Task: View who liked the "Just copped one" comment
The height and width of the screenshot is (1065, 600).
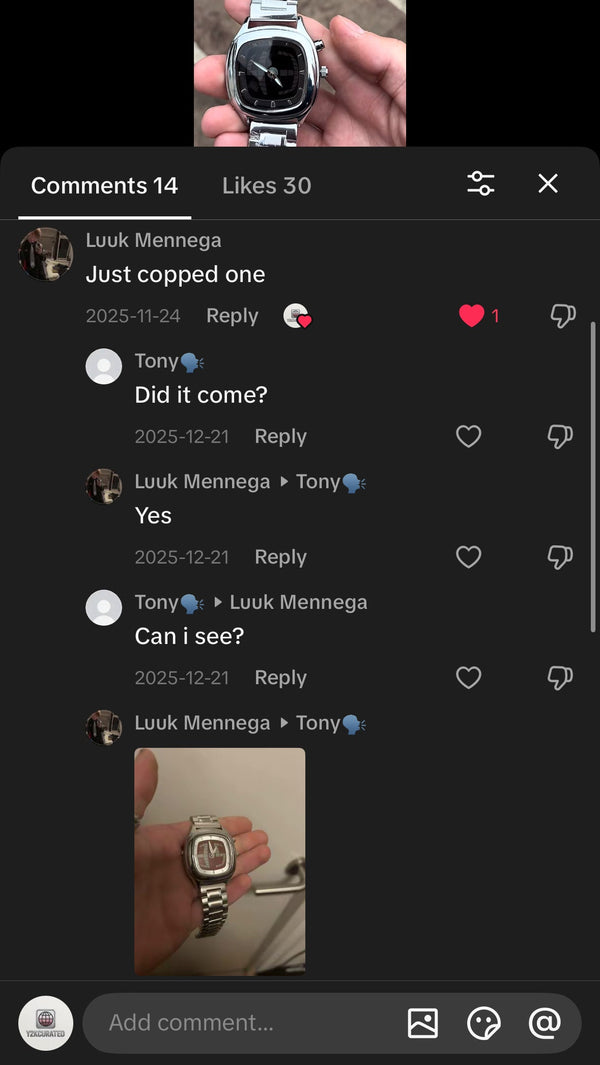Action: [296, 316]
